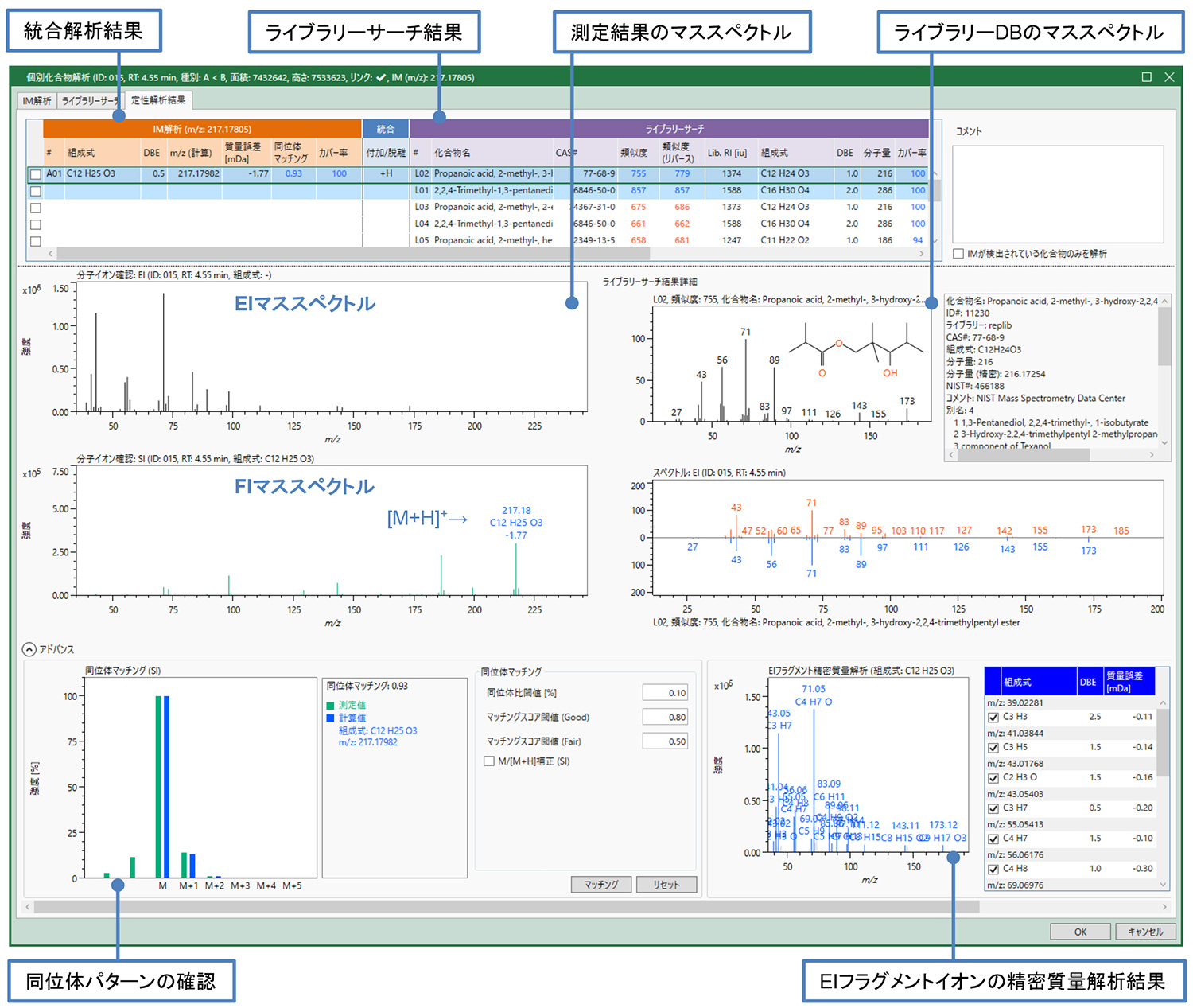1193x1008 pixels.
Task: Click scroll-down arrow in library details panel
Action: [1164, 443]
